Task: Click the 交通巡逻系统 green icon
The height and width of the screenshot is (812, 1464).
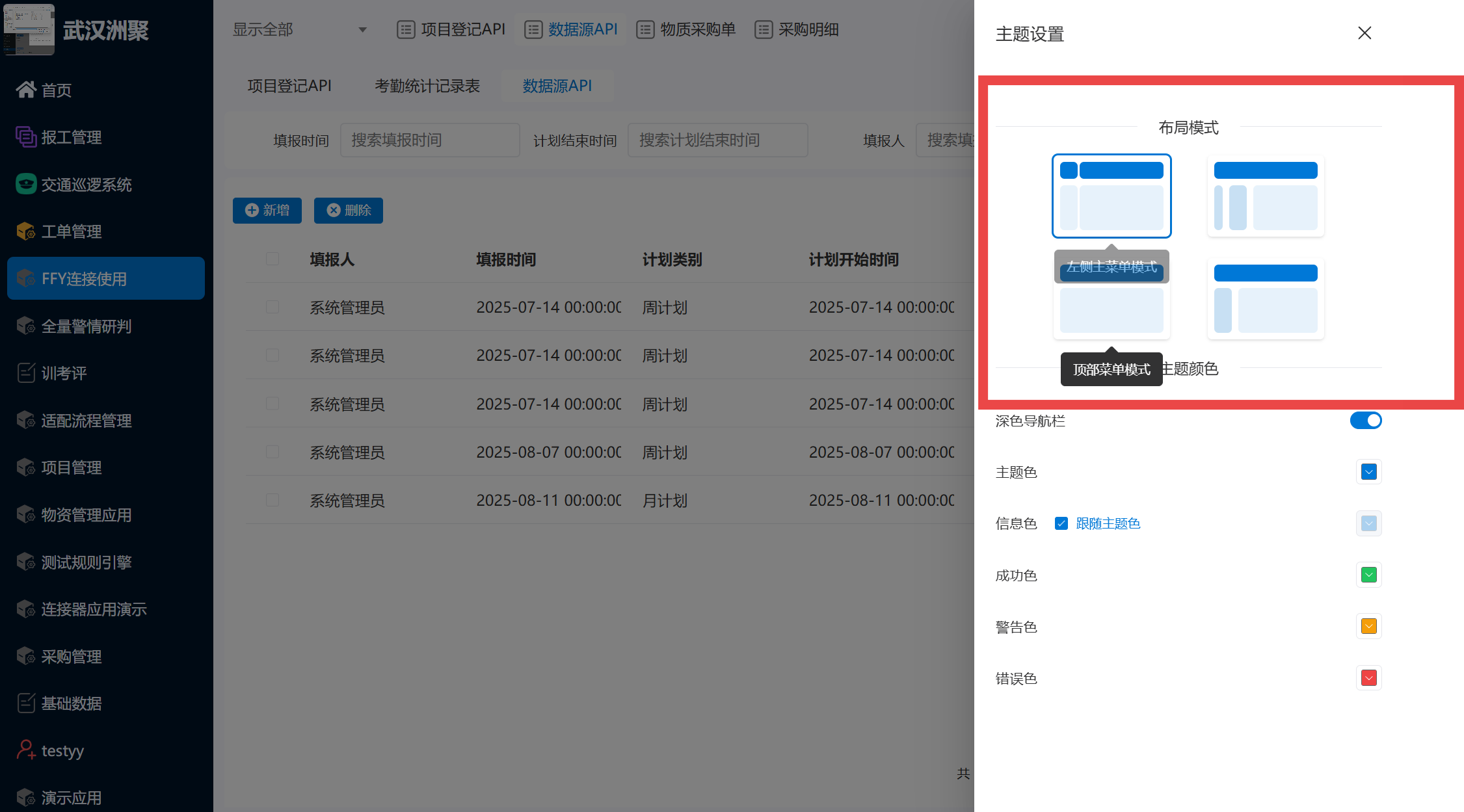Action: click(26, 185)
